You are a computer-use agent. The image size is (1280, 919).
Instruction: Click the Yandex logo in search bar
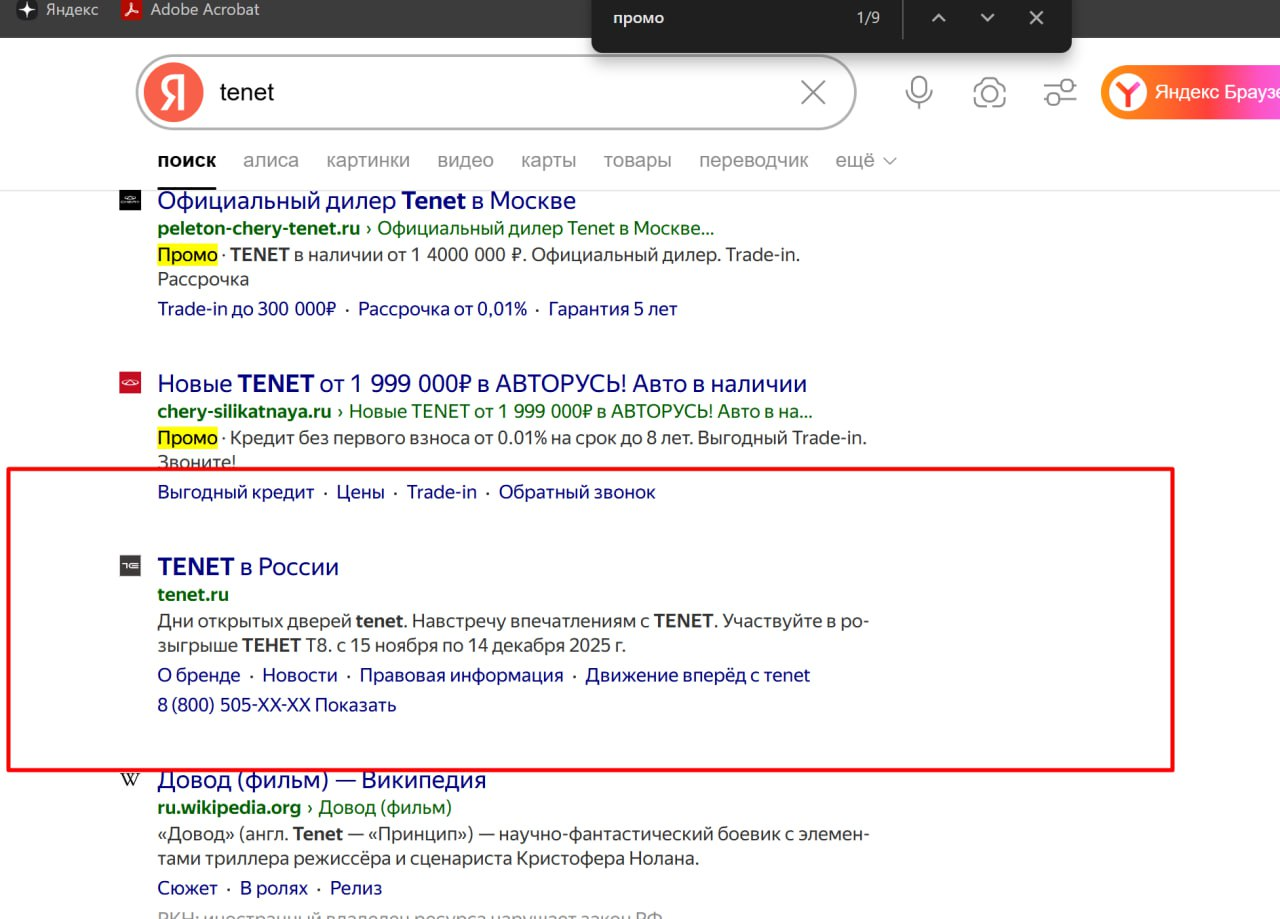click(173, 92)
